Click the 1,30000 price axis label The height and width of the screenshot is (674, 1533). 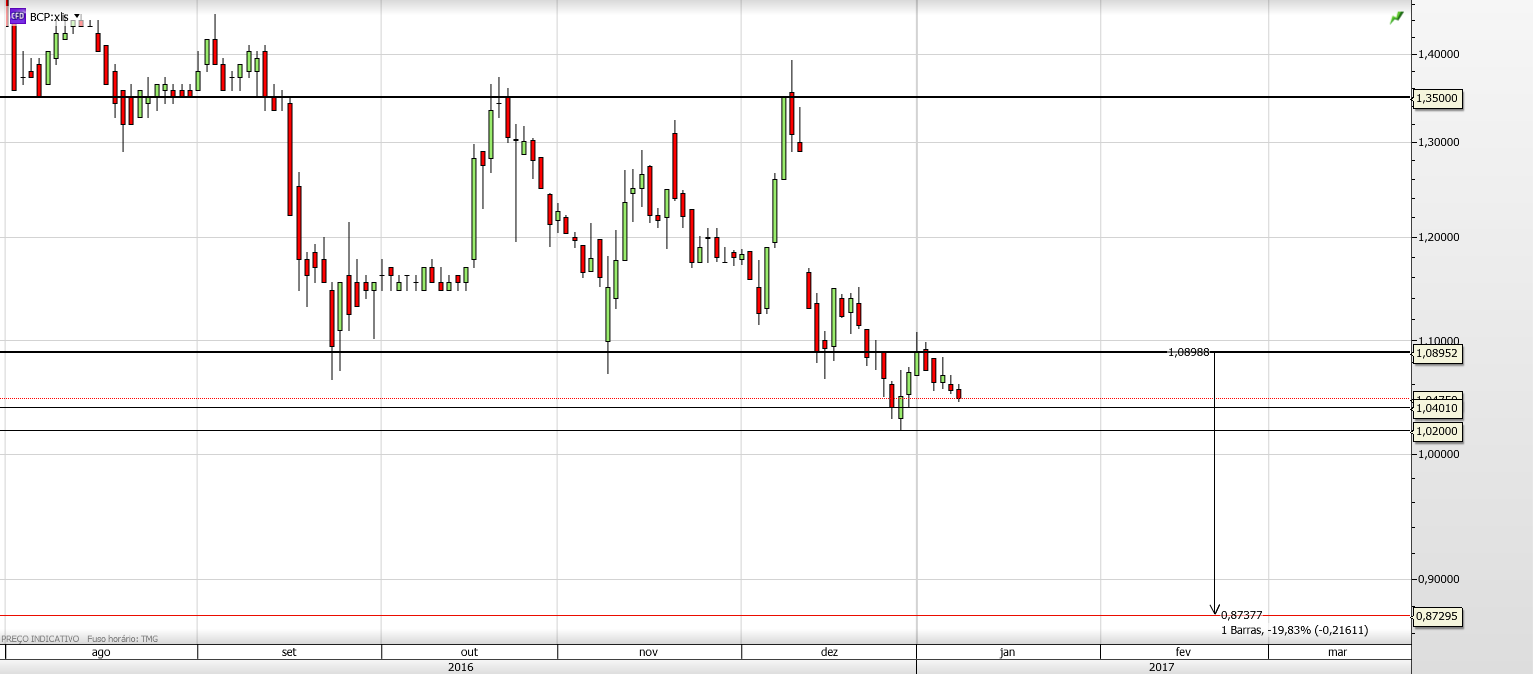(1439, 142)
